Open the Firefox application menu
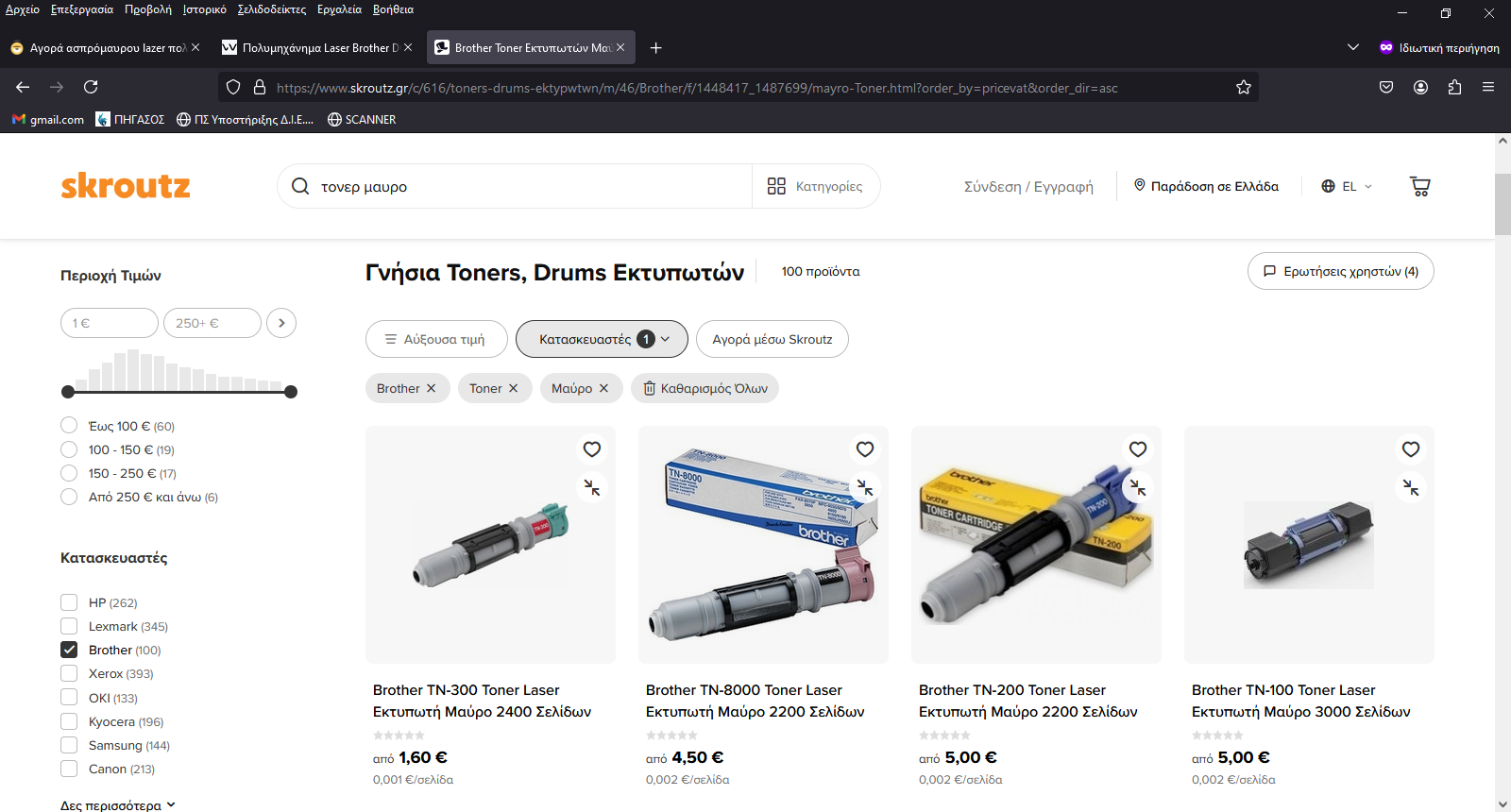 click(1488, 87)
